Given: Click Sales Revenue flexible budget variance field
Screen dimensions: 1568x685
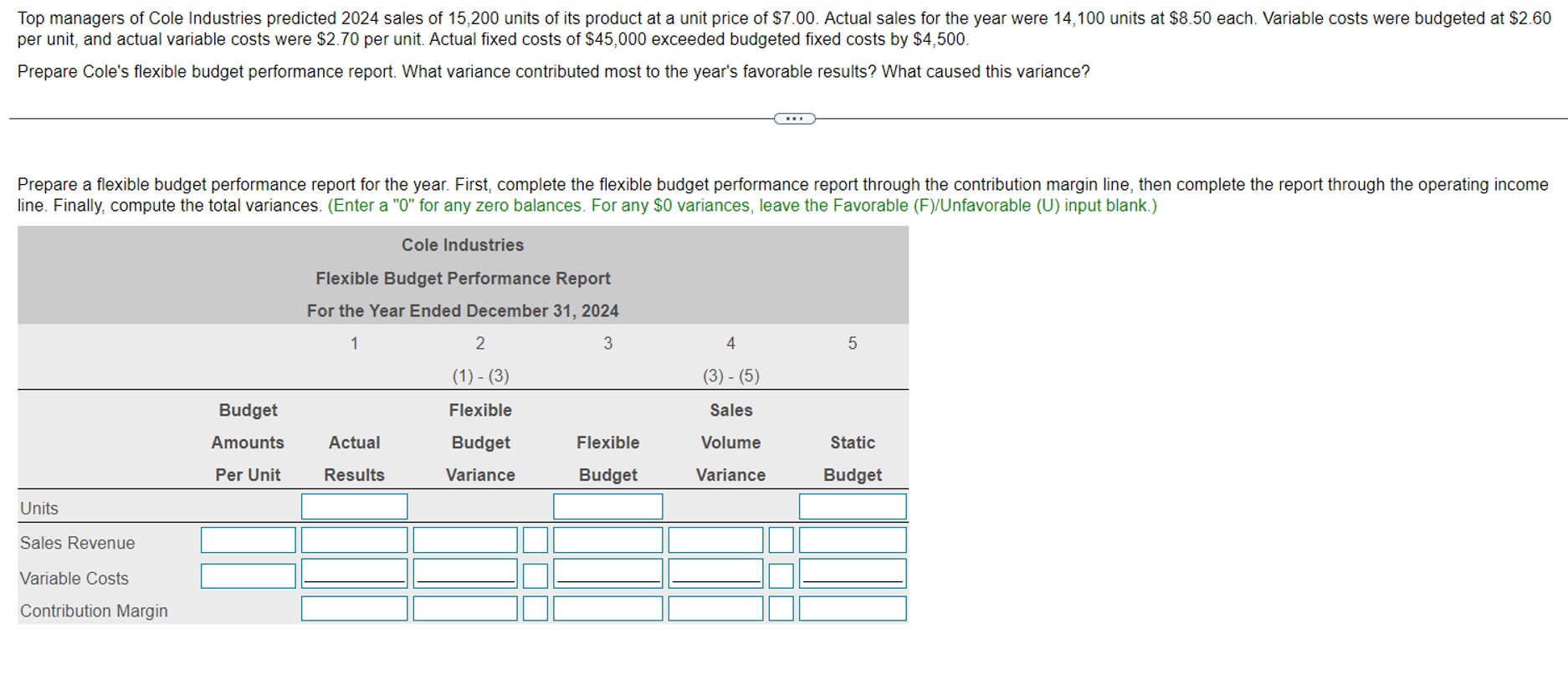Looking at the screenshot, I should [x=465, y=540].
